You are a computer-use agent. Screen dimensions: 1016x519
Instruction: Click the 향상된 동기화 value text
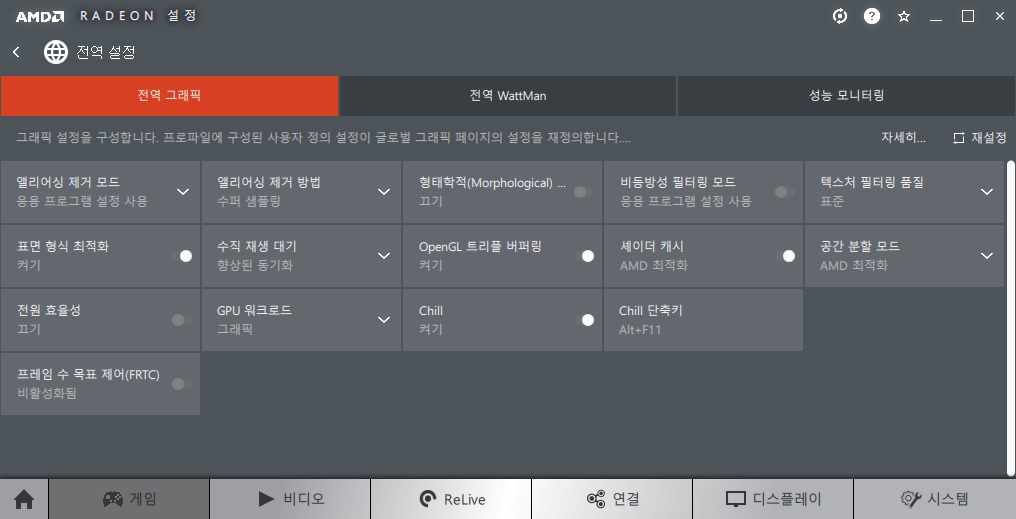click(255, 266)
